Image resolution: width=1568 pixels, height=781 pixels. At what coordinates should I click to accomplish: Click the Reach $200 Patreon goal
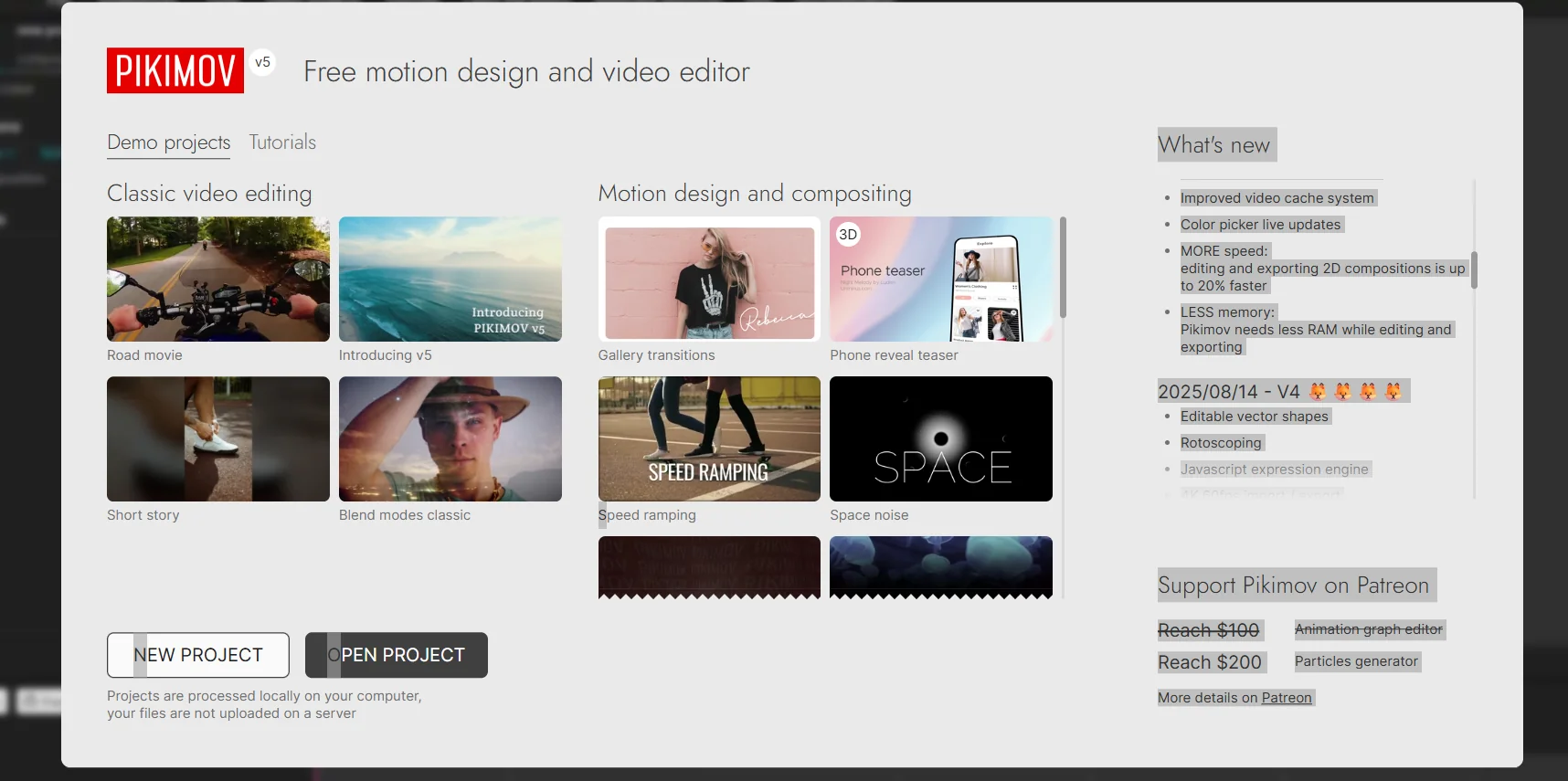pyautogui.click(x=1210, y=662)
